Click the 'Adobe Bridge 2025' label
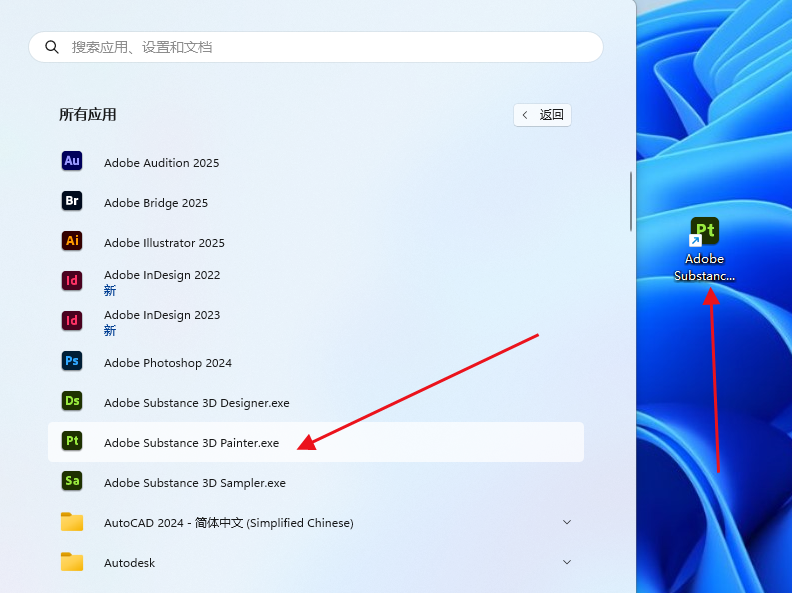 point(156,203)
